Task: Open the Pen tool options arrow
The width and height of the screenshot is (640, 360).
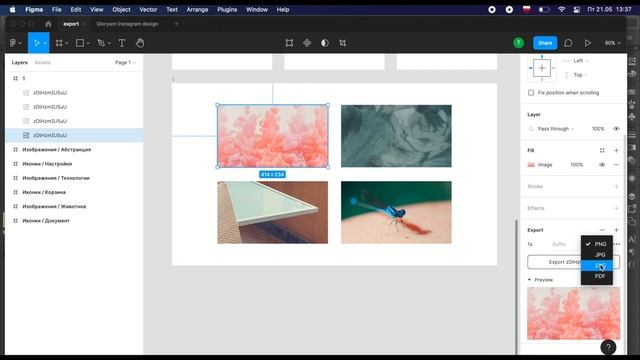Action: pos(109,43)
